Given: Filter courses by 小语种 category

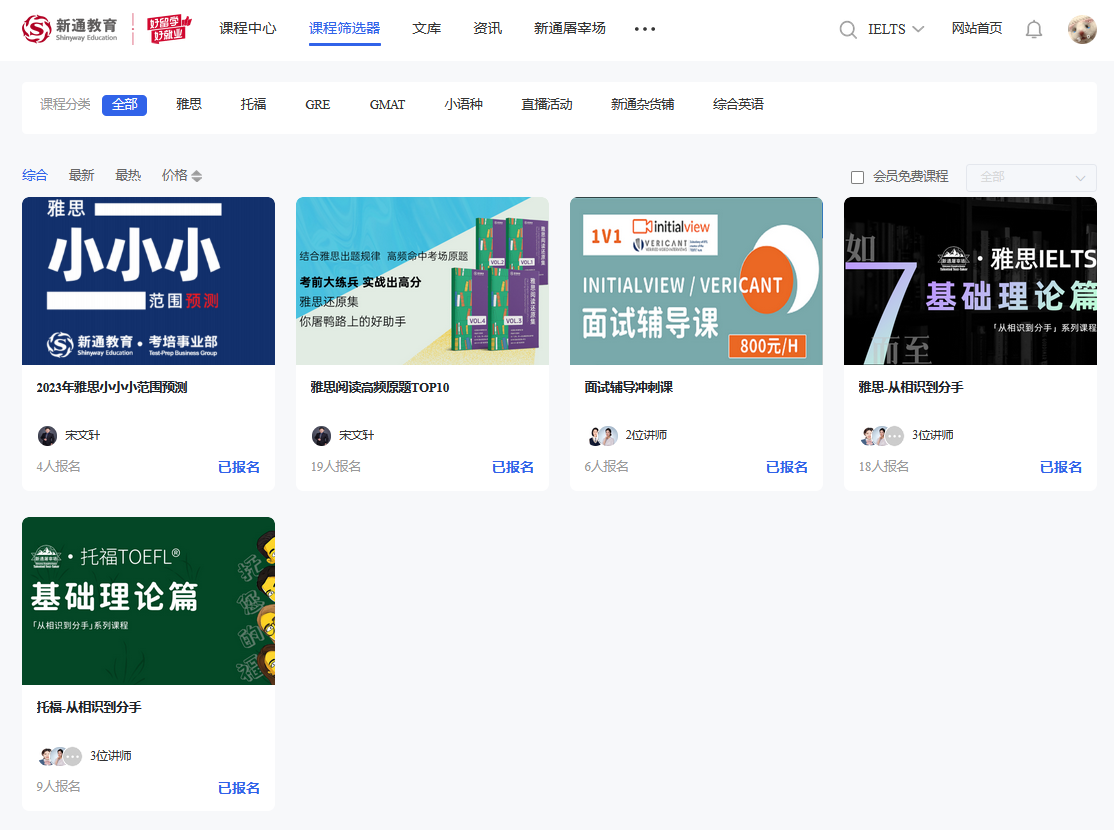Looking at the screenshot, I should coord(463,104).
